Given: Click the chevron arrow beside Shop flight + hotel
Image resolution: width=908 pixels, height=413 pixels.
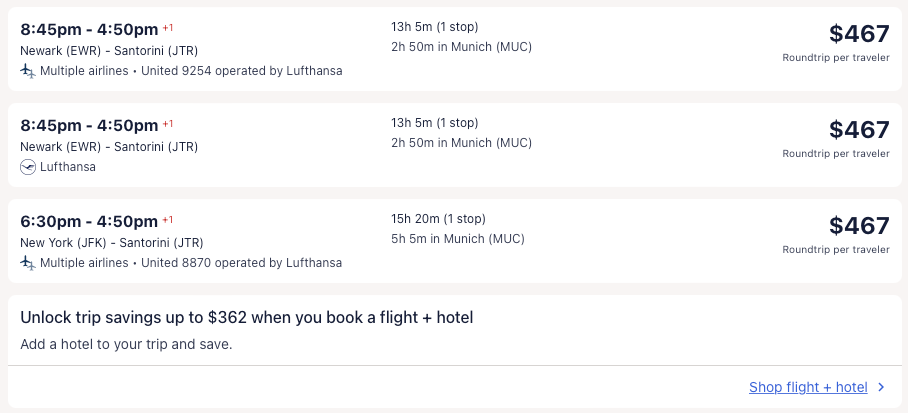Looking at the screenshot, I should (881, 387).
